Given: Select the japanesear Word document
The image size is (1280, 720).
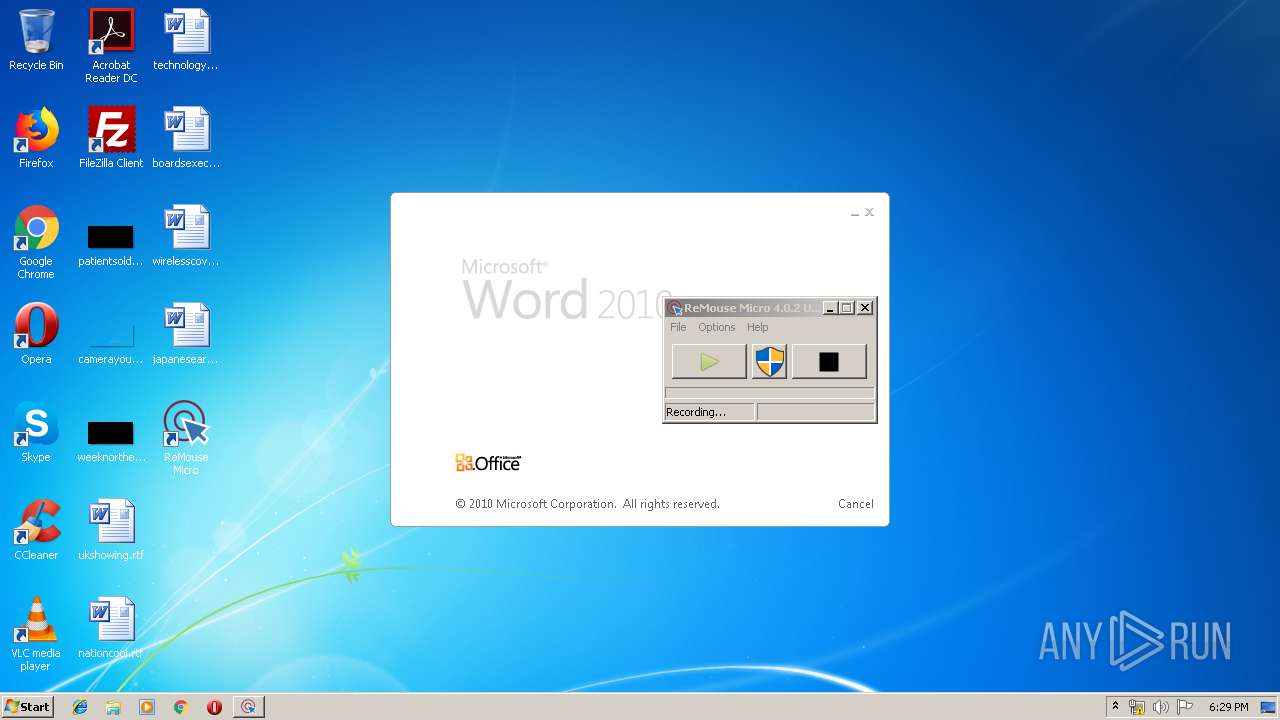Looking at the screenshot, I should 186,334.
